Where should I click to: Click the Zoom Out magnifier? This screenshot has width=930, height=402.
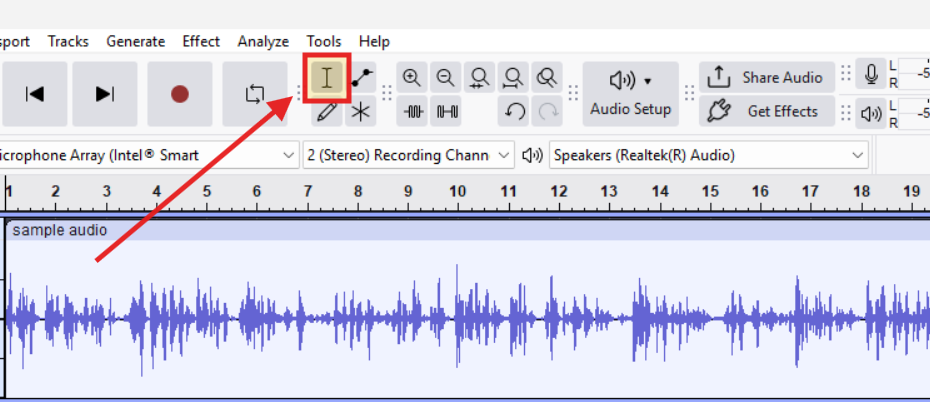click(446, 78)
